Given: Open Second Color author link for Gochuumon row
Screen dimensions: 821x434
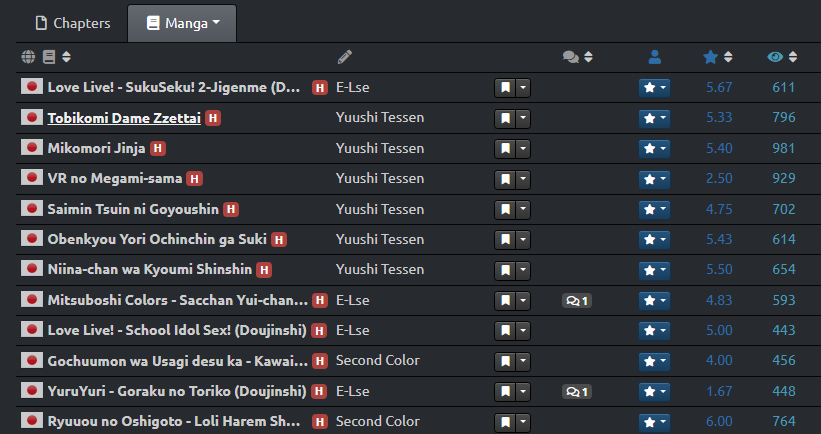Looking at the screenshot, I should click(x=377, y=360).
